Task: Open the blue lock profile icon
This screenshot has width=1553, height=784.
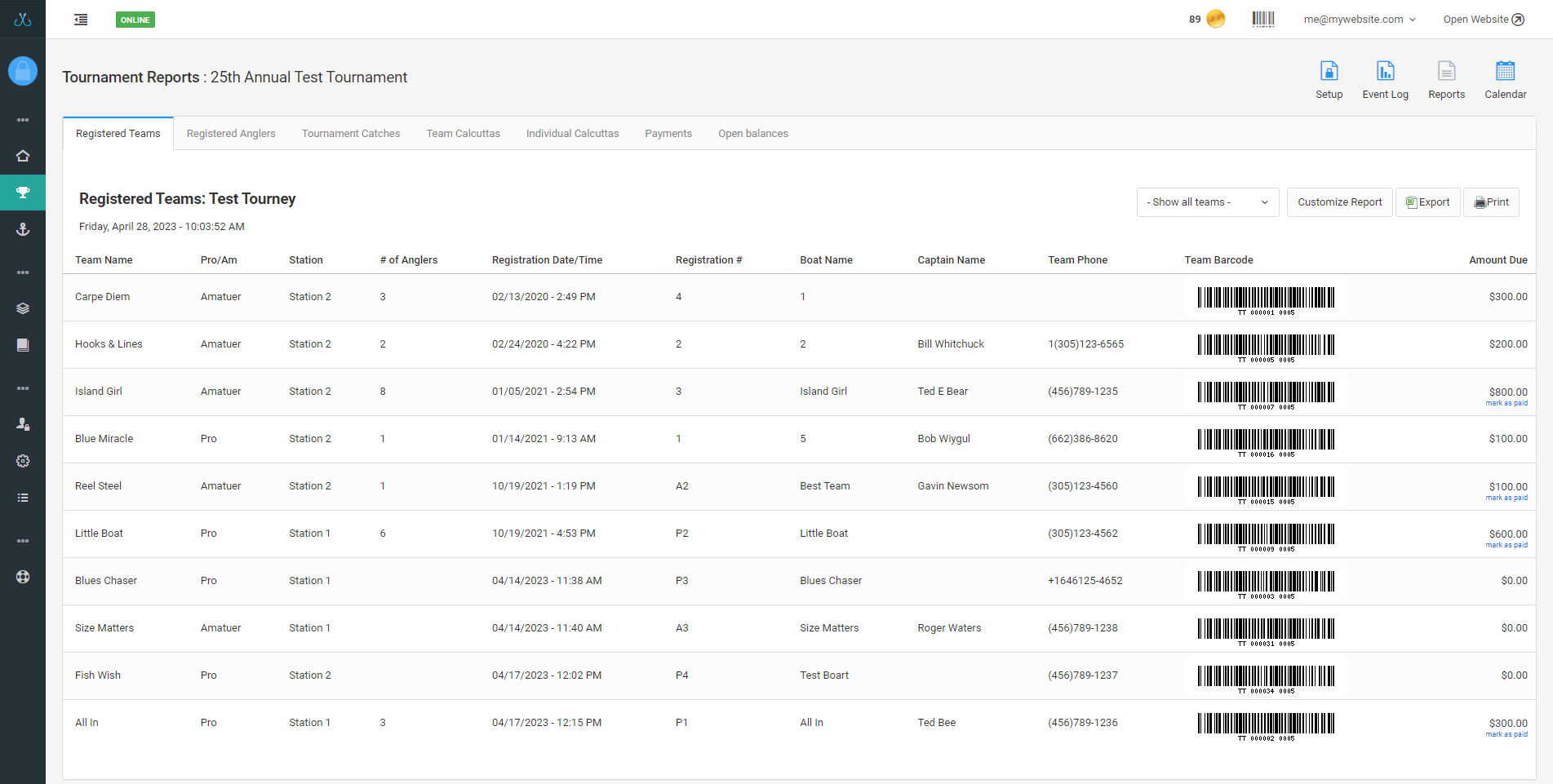Action: 23,71
